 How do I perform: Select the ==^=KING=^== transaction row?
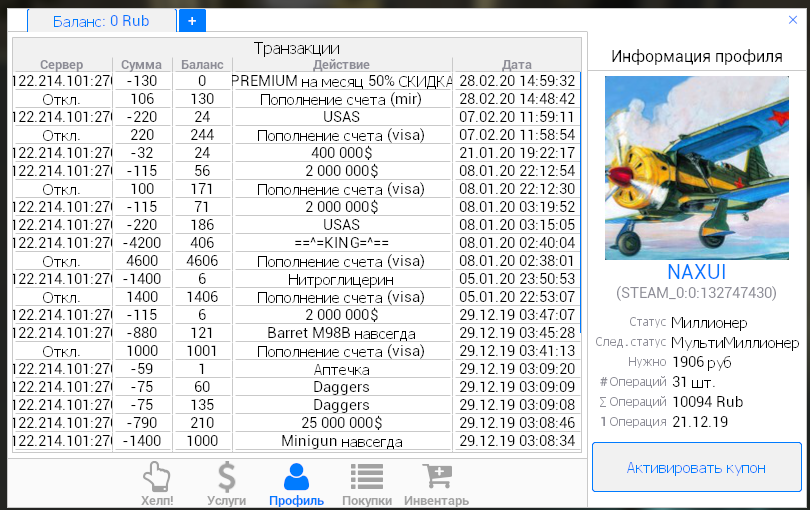342,243
